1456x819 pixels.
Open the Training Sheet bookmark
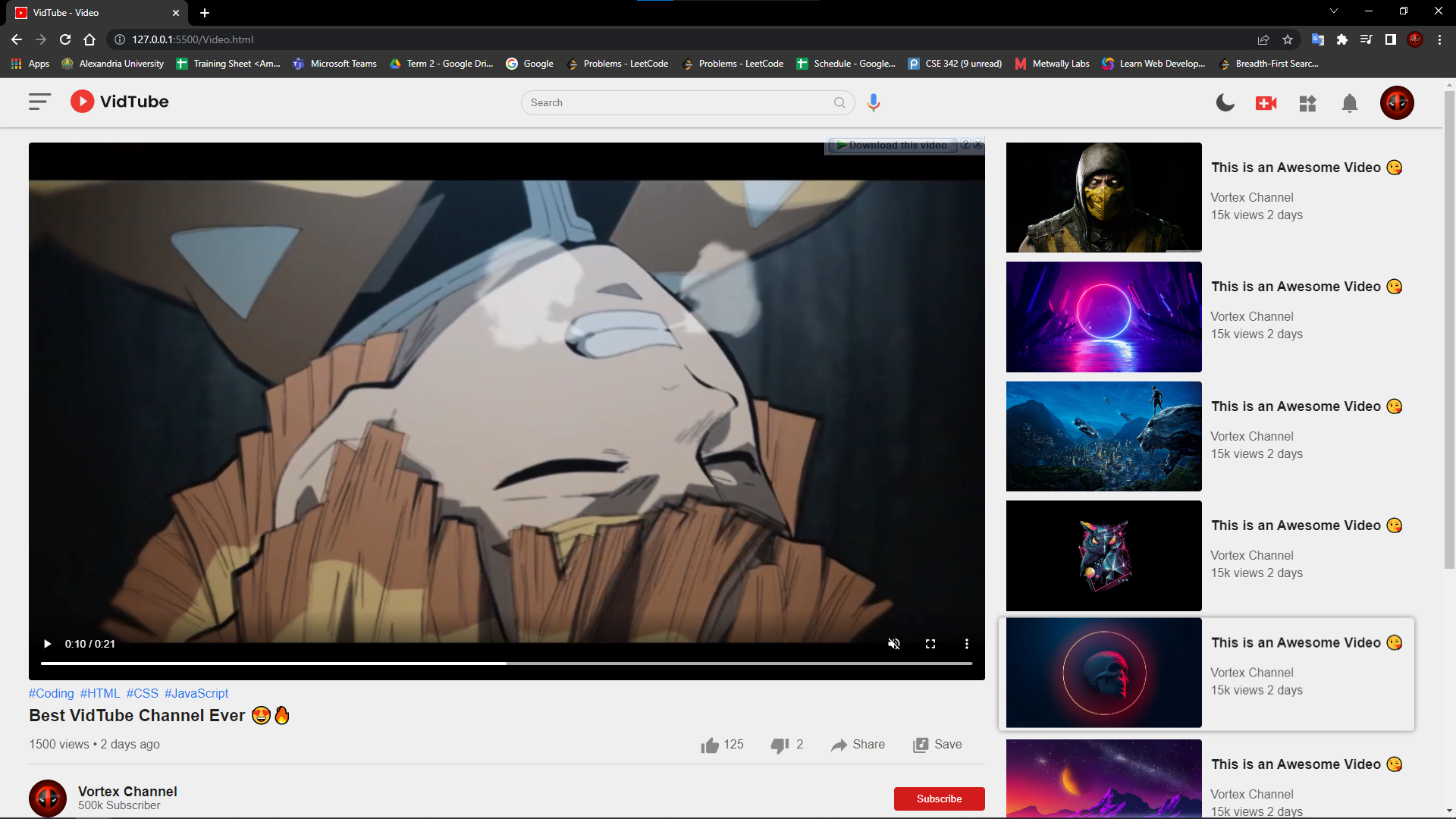pyautogui.click(x=228, y=64)
